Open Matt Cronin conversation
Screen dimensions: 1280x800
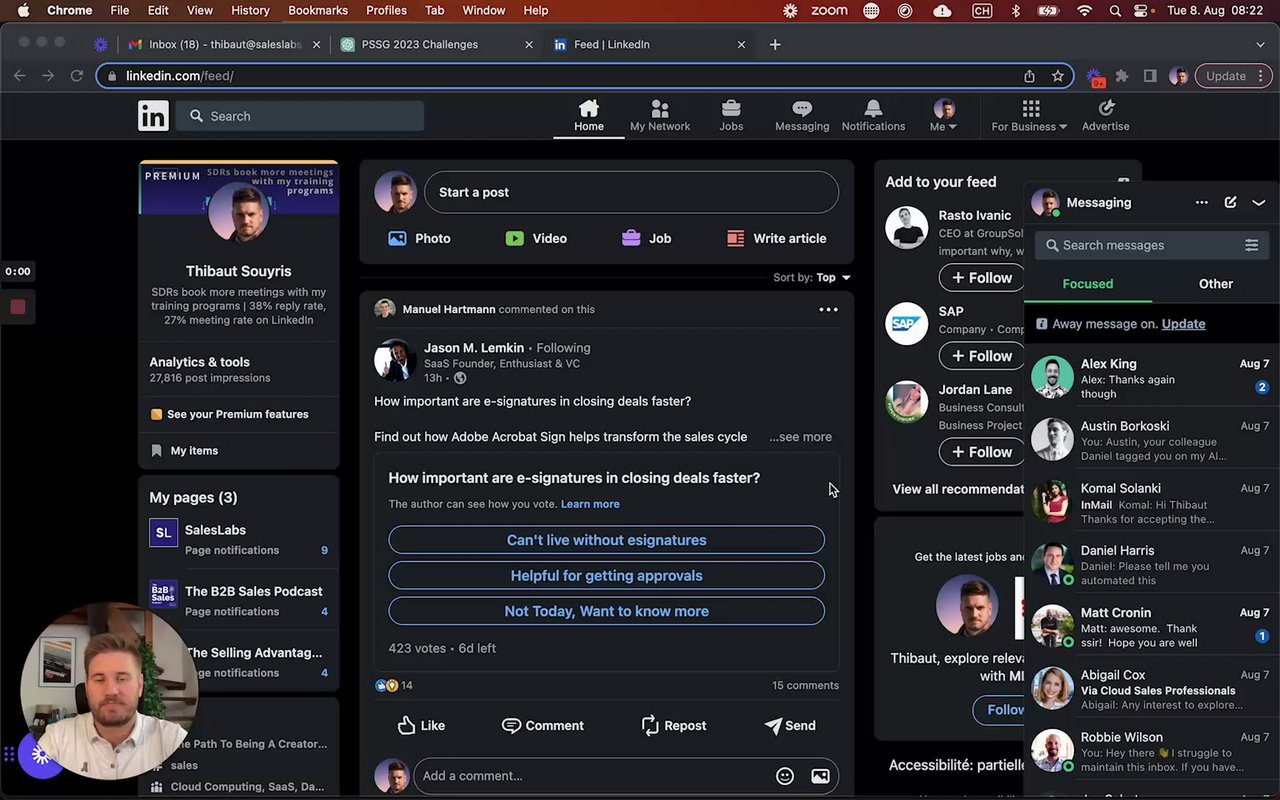coord(1152,627)
